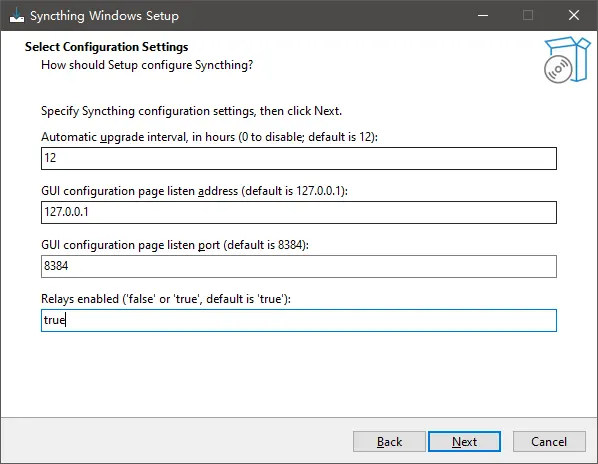Click 'Specify Syncthing configuration settings' instruction text
Screen dimensions: 598x464
pos(191,111)
